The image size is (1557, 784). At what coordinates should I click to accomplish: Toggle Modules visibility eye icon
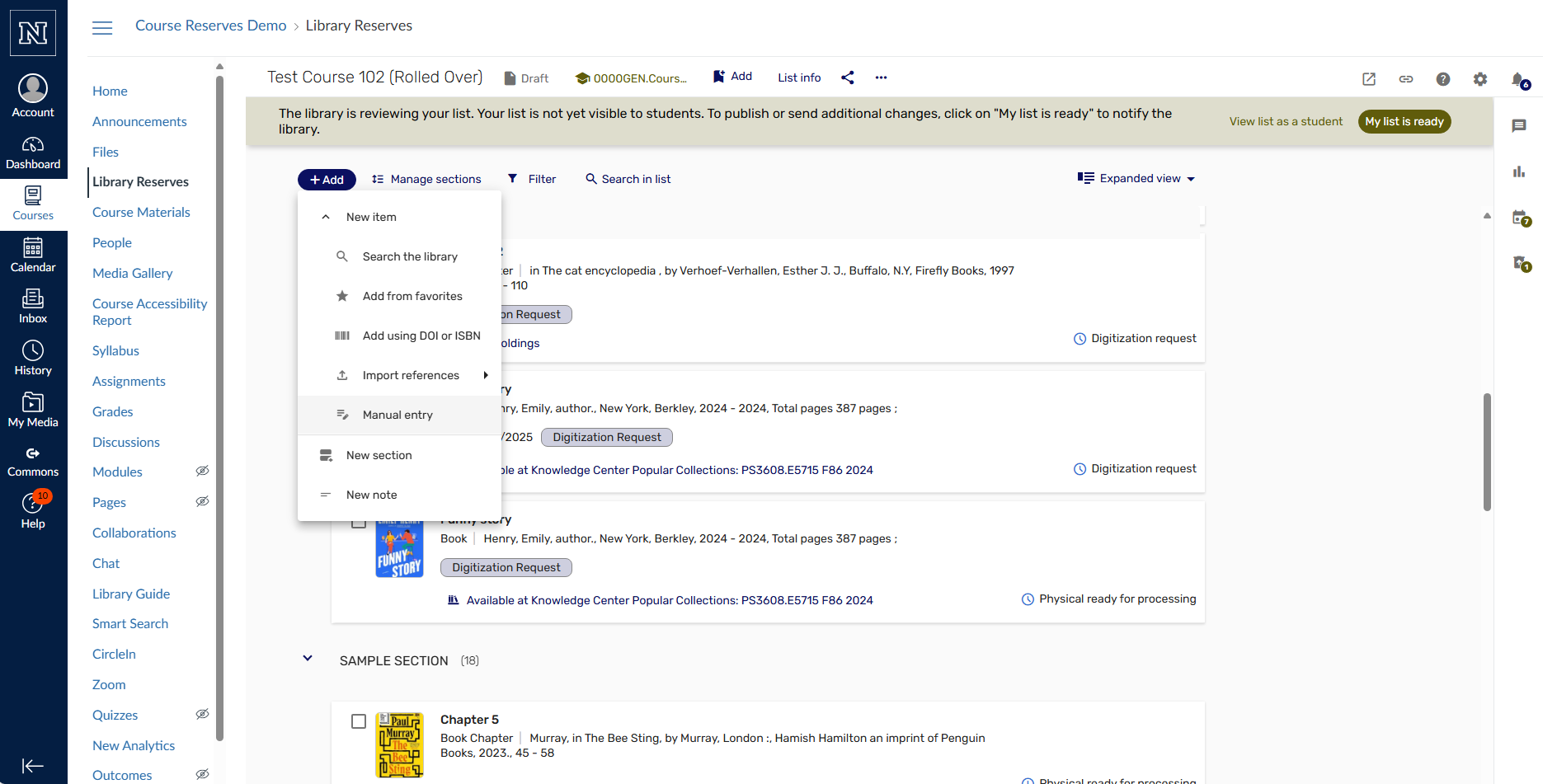tap(202, 472)
